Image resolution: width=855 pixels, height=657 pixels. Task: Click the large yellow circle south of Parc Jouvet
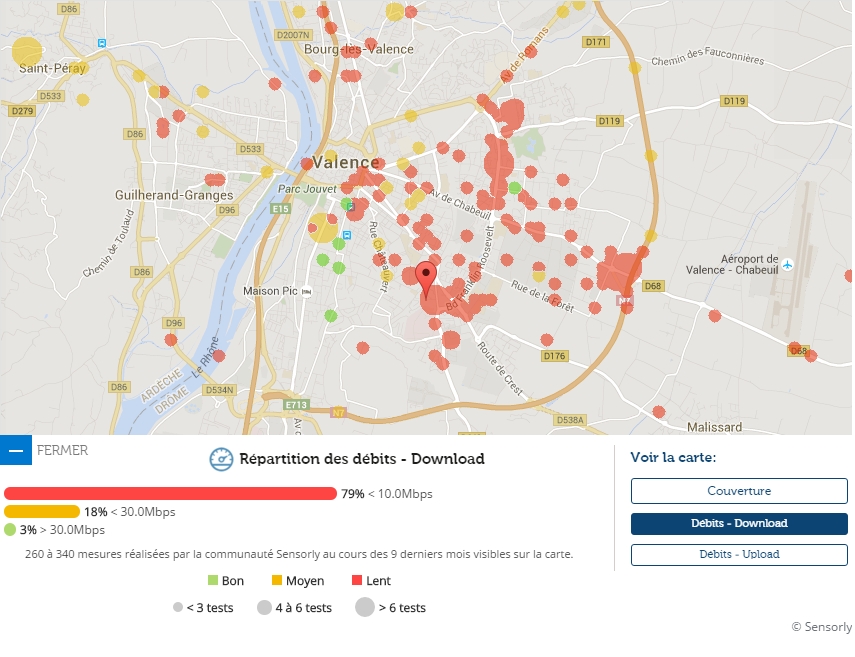323,227
